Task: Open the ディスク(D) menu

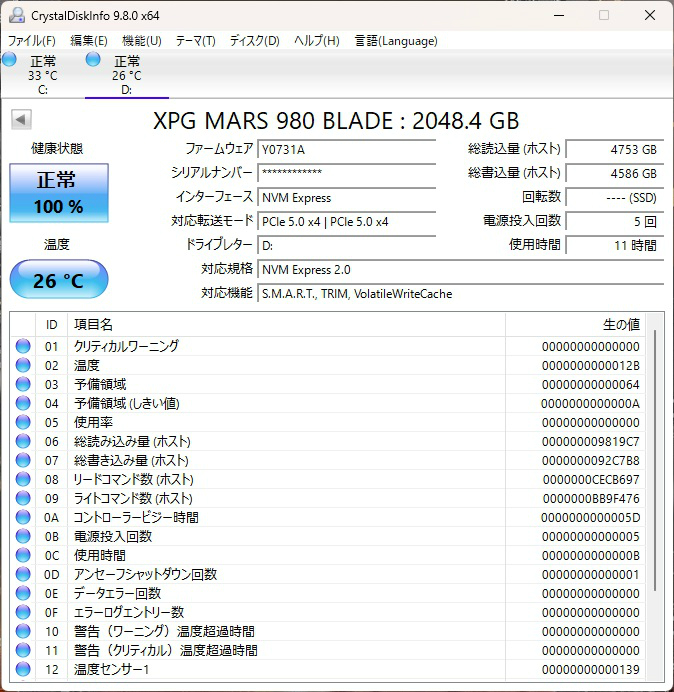Action: pyautogui.click(x=255, y=41)
